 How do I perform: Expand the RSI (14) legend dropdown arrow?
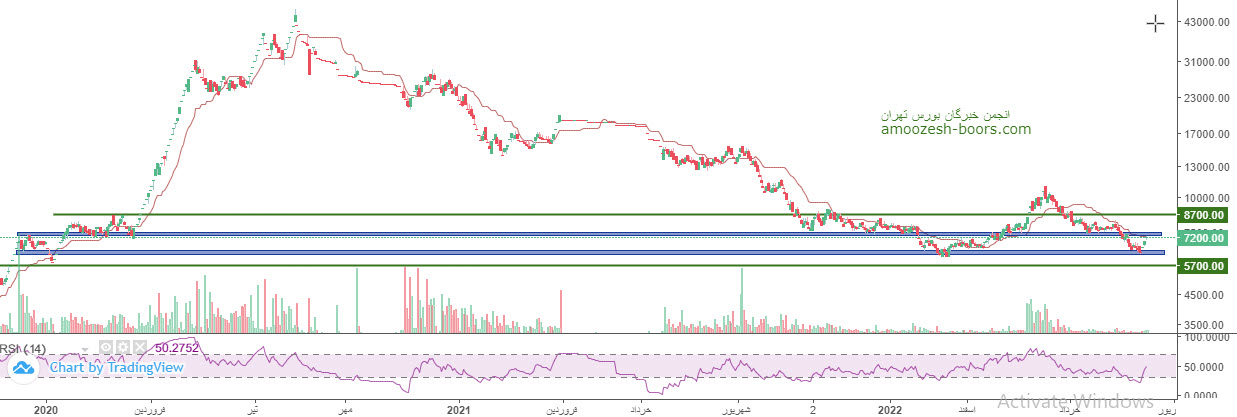(87, 347)
